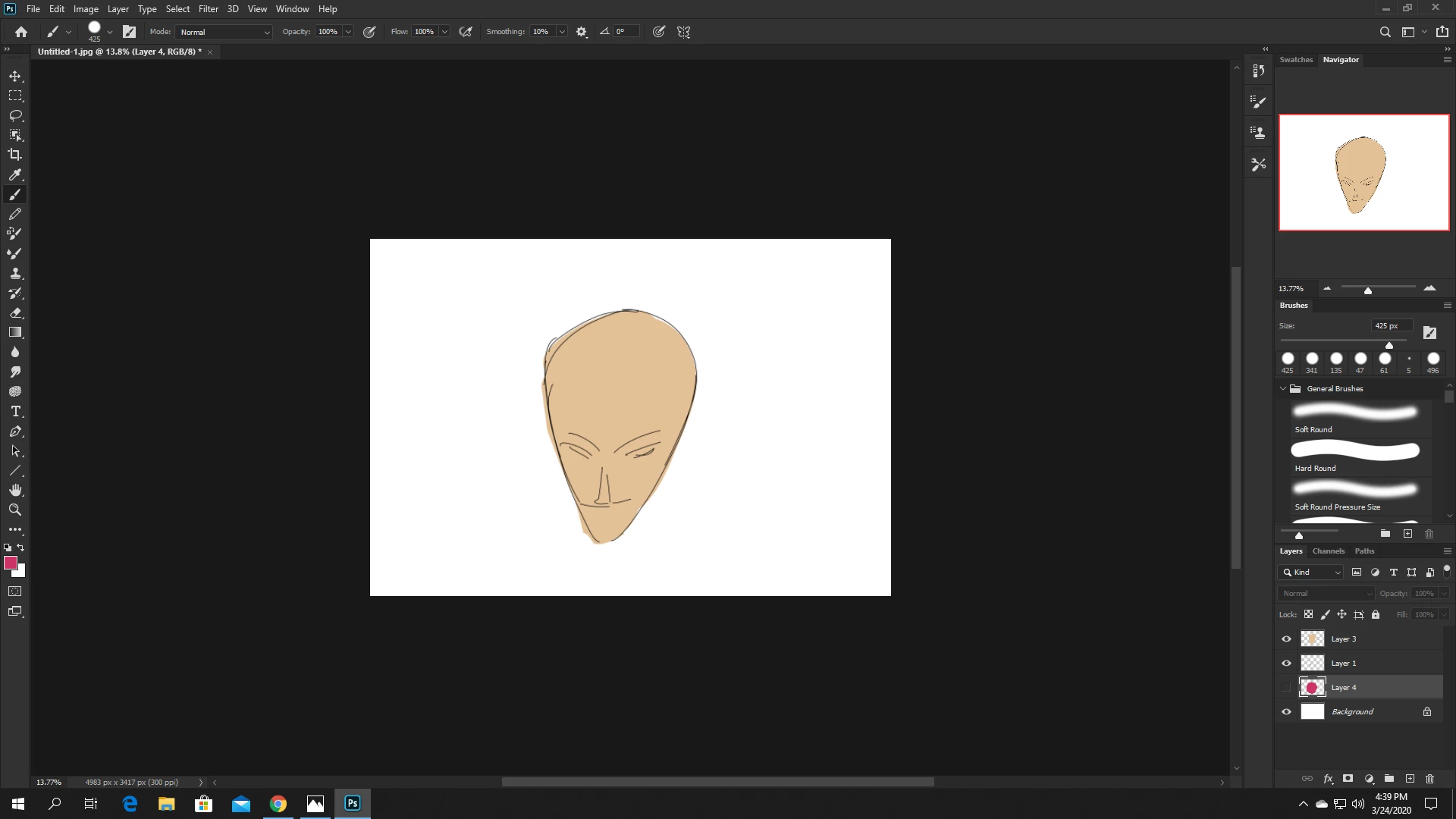Show hidden Layer 4 visibility box
1456x819 pixels.
click(1286, 688)
